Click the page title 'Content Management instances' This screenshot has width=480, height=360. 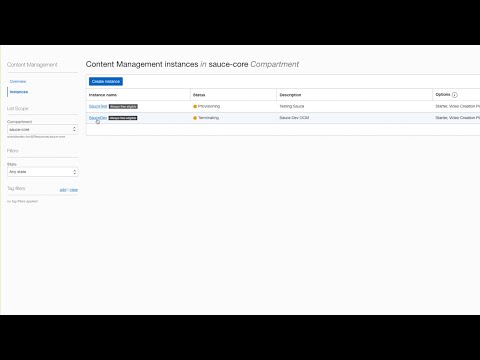pos(142,64)
